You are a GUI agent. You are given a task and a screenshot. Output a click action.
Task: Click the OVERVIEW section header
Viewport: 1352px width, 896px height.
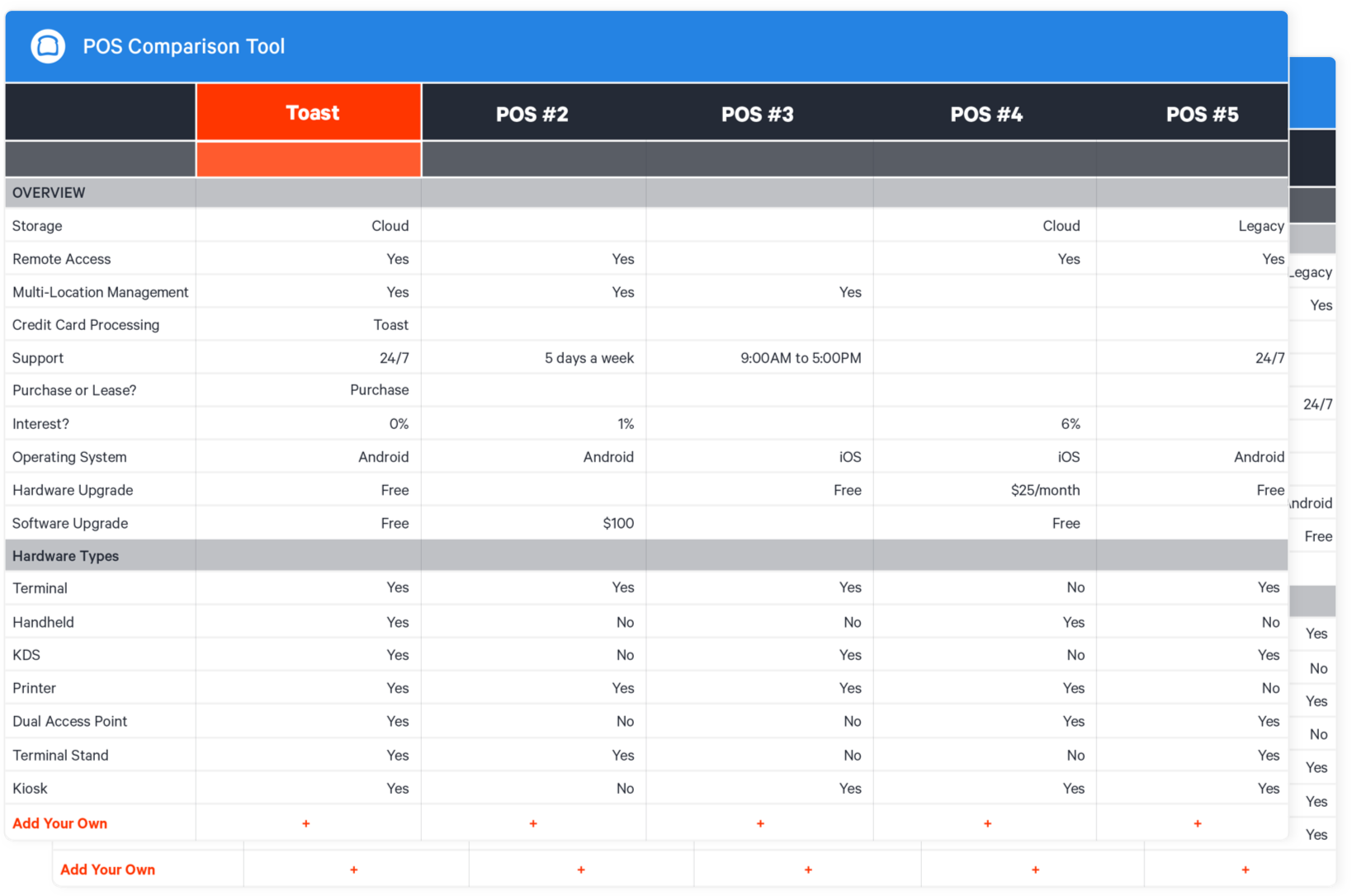click(x=49, y=192)
